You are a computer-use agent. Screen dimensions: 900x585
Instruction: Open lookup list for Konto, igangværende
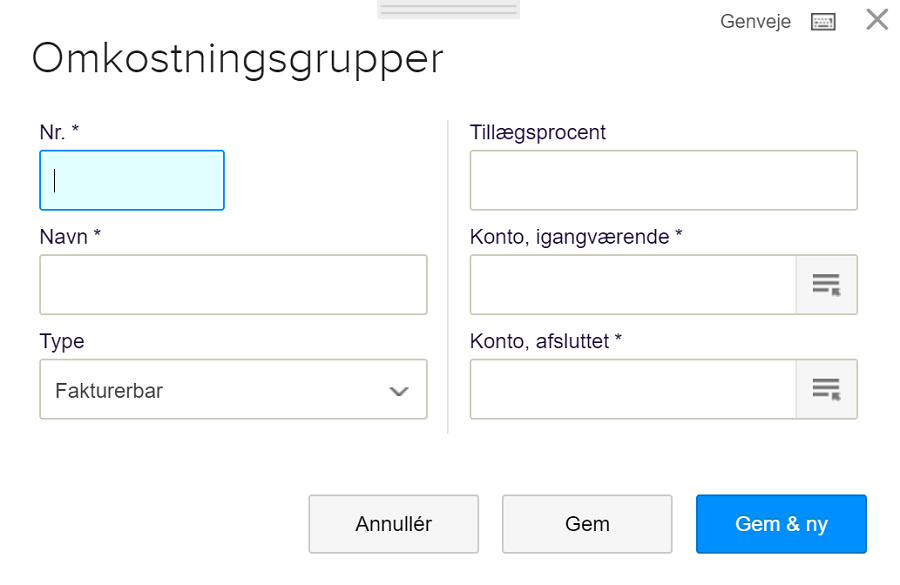[827, 285]
